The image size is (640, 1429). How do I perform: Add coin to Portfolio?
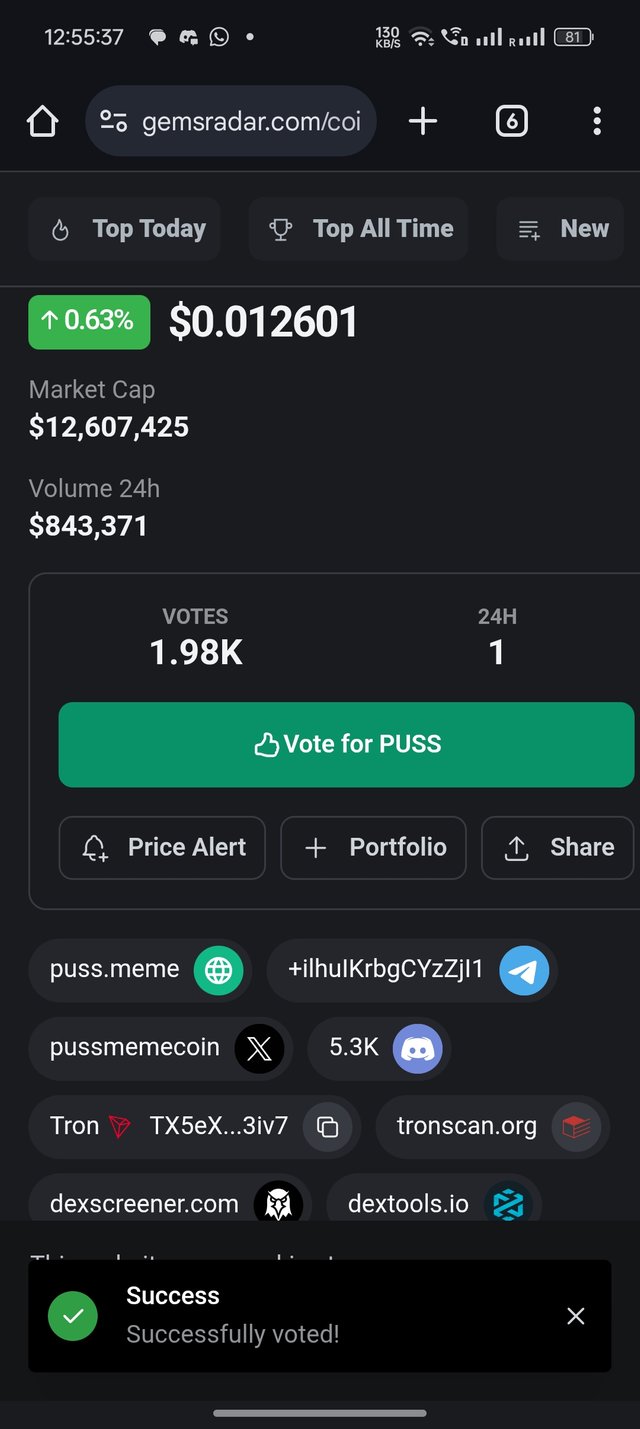(373, 847)
